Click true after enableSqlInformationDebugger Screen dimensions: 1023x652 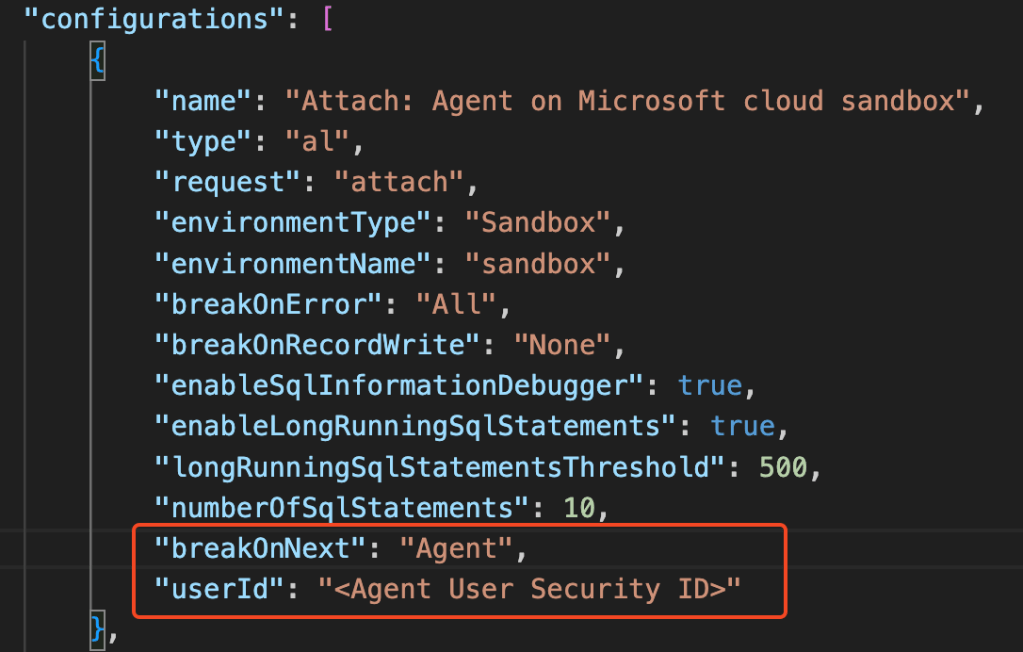pos(710,386)
